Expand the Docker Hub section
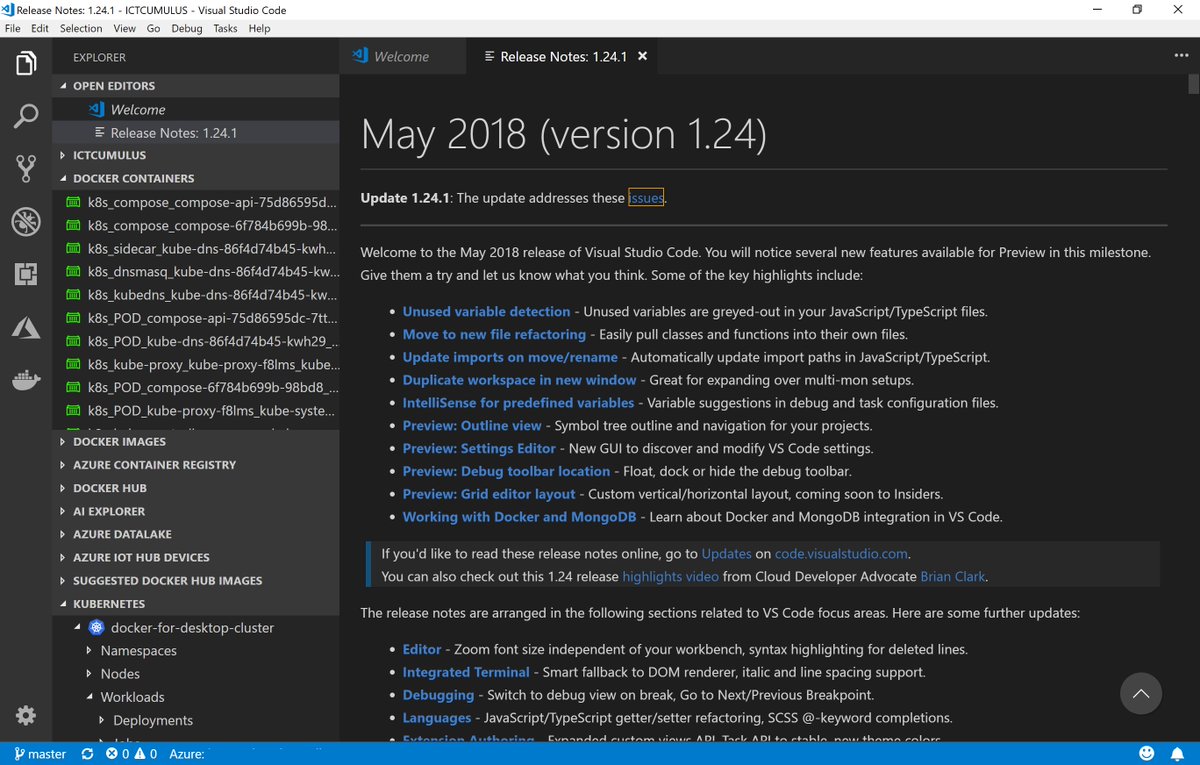Image resolution: width=1200 pixels, height=765 pixels. coord(196,488)
